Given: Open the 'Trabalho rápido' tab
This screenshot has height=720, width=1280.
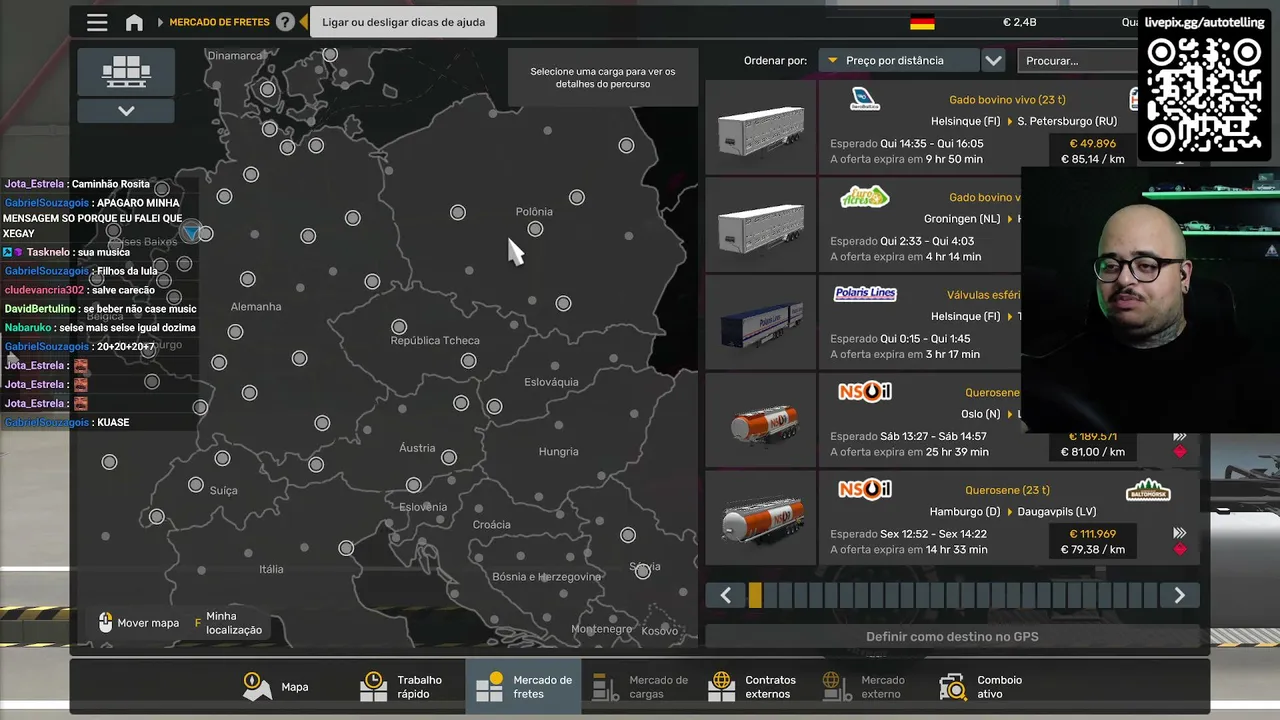Looking at the screenshot, I should tap(401, 687).
